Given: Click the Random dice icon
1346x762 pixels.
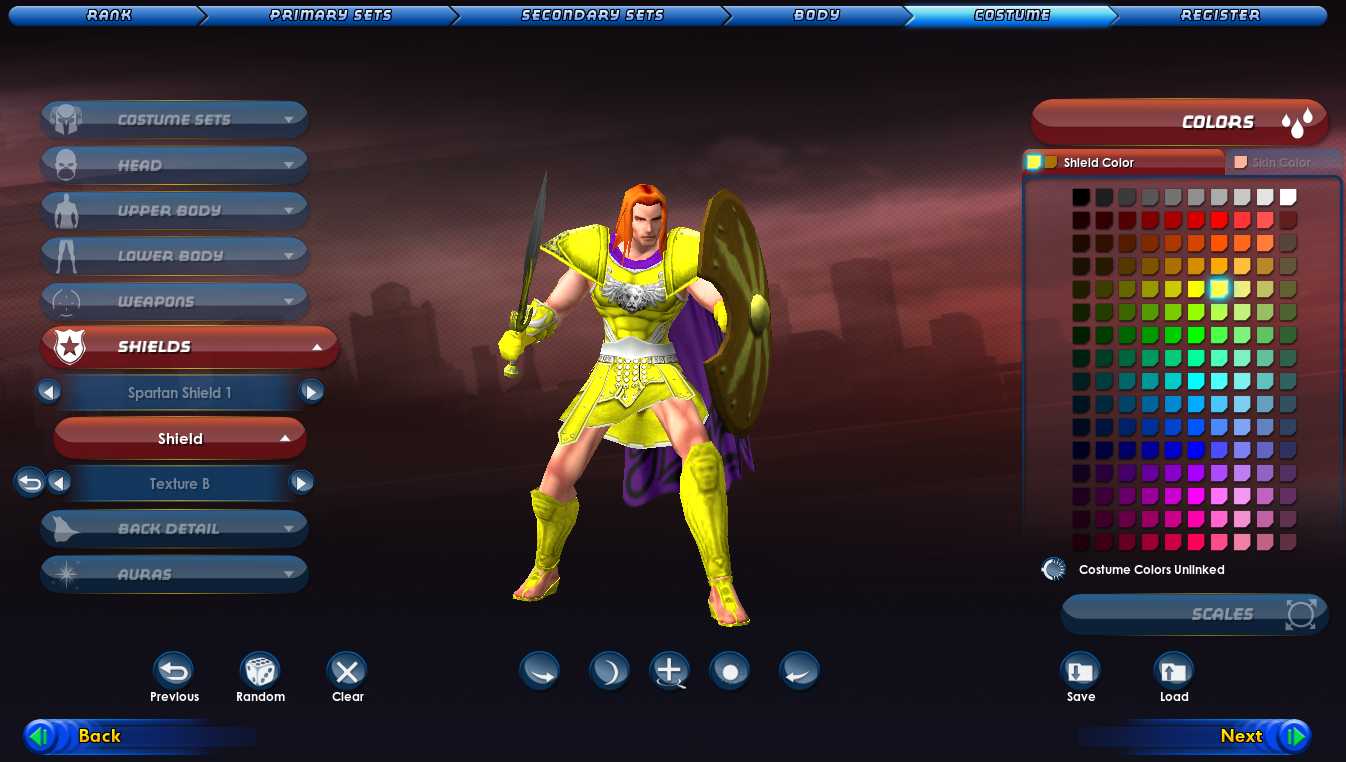Looking at the screenshot, I should pos(261,671).
